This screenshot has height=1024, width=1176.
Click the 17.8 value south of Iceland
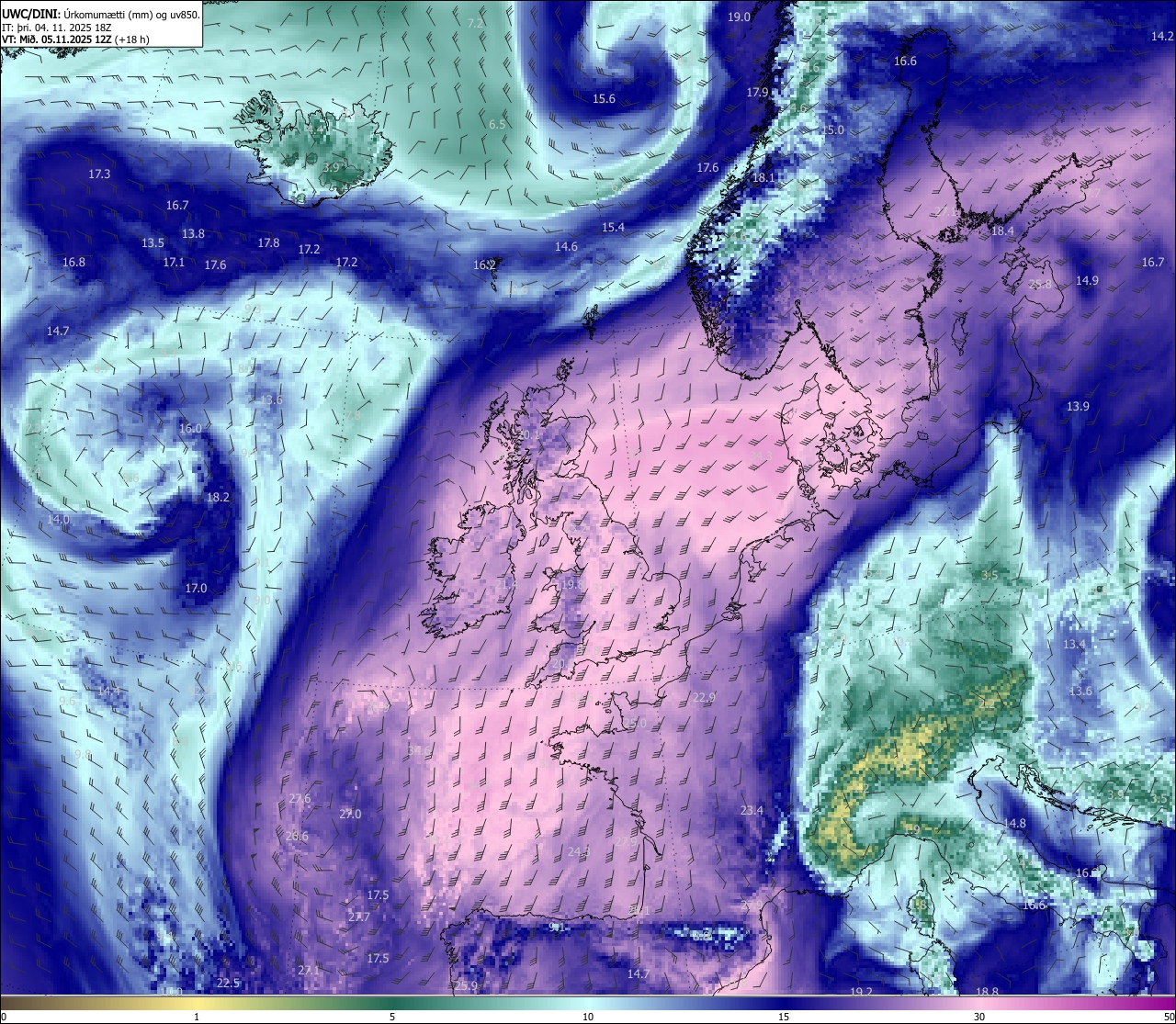coord(268,243)
